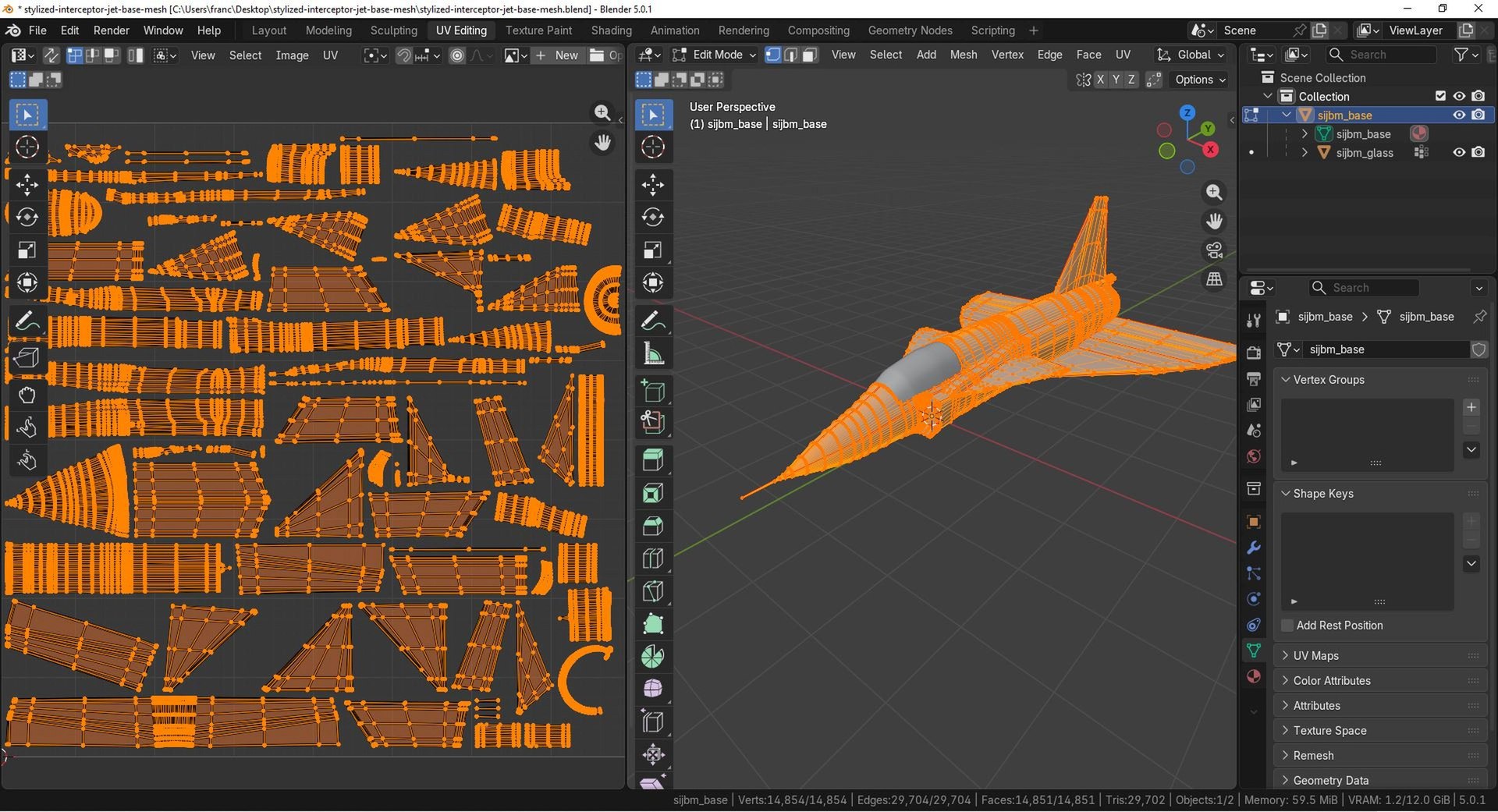Select the Inset Faces tool in 3D viewport

pyautogui.click(x=653, y=493)
